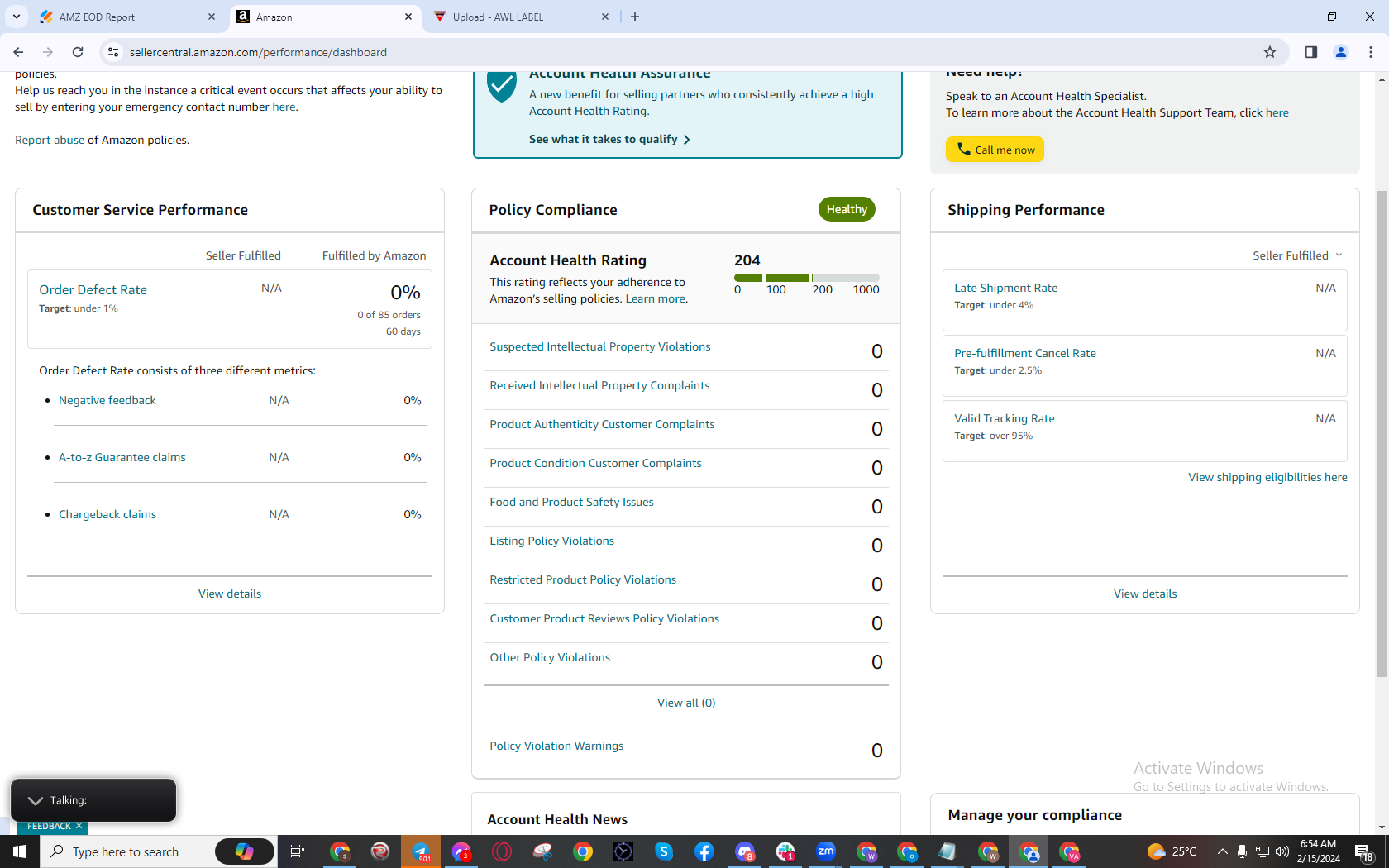Open Other Policy Violations
Image resolution: width=1389 pixels, height=868 pixels.
coord(550,657)
